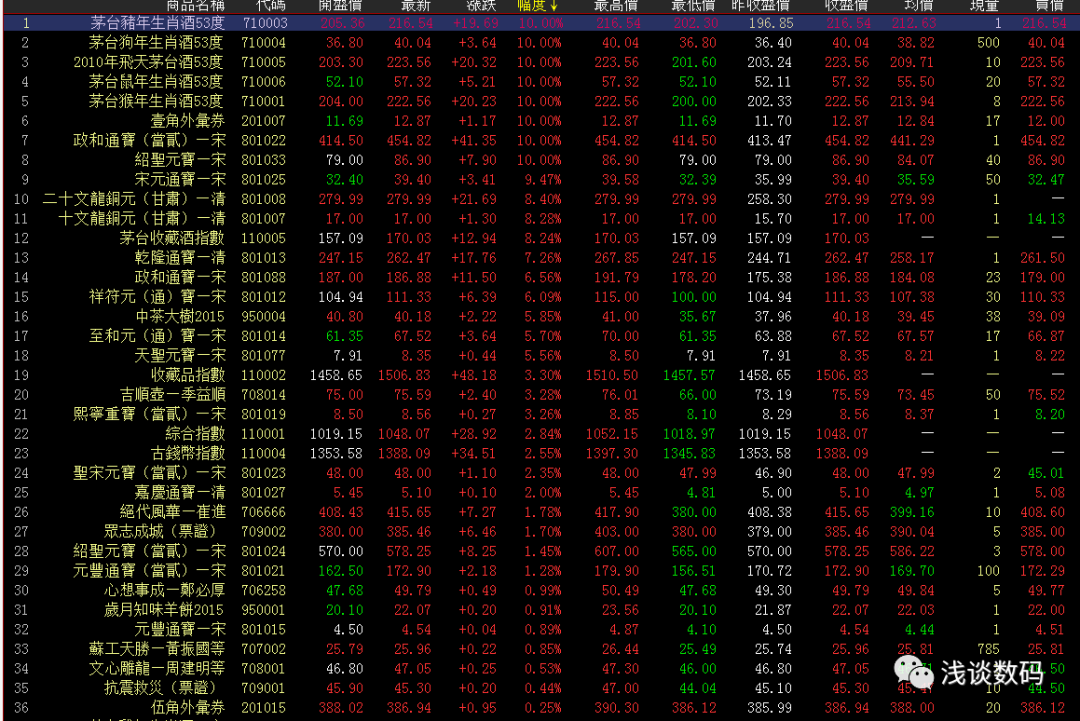Click product code 801088
The width and height of the screenshot is (1080, 721).
pos(263,278)
